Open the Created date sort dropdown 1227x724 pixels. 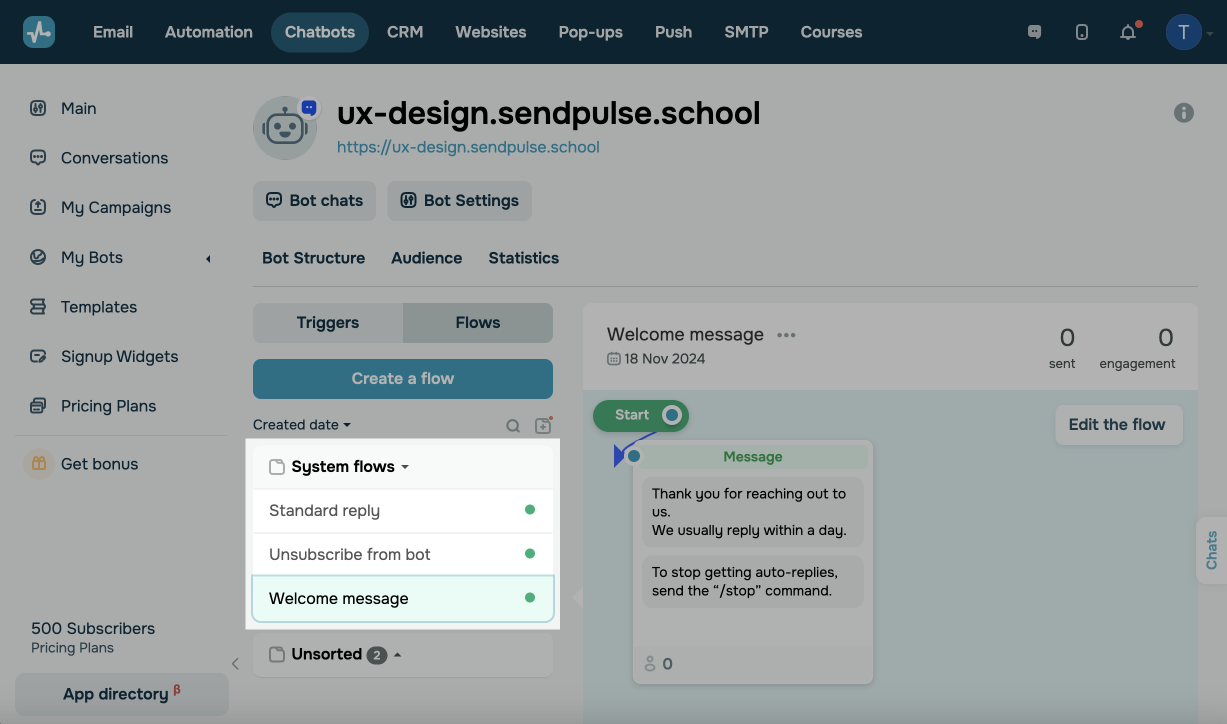(302, 425)
